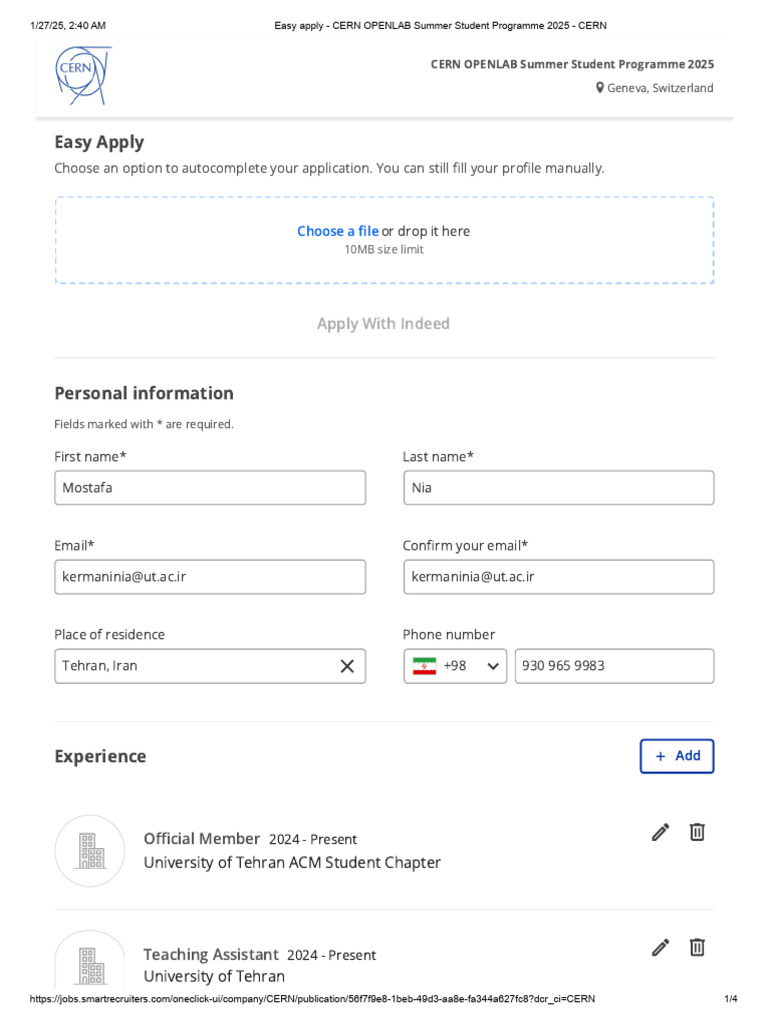Click the Choose a file link
The image size is (768, 1024).
point(338,231)
